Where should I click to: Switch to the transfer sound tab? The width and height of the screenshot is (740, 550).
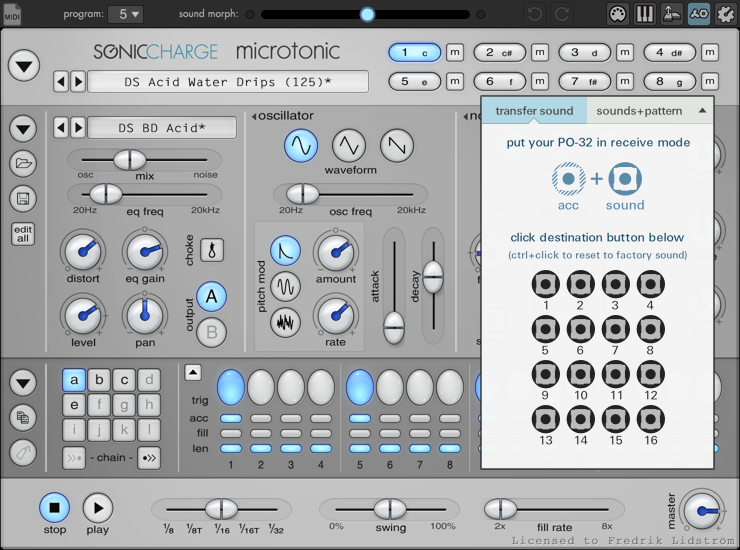[x=534, y=110]
